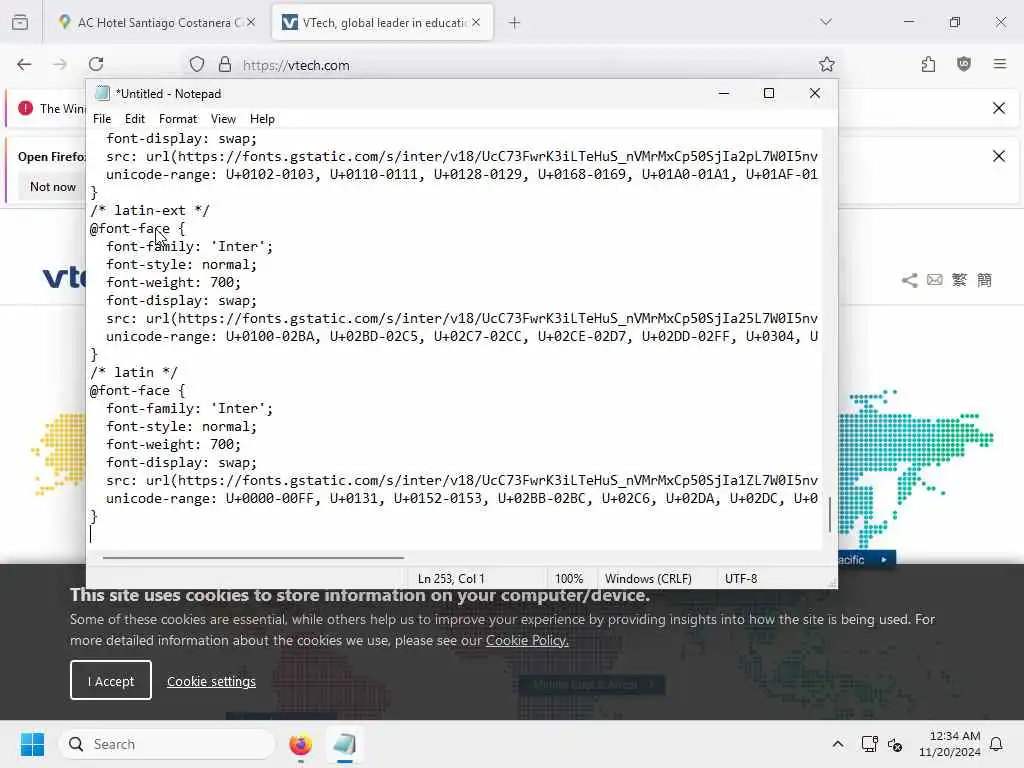Close the AC Hotel Santiago Costanera tab
The height and width of the screenshot is (768, 1024).
click(251, 22)
